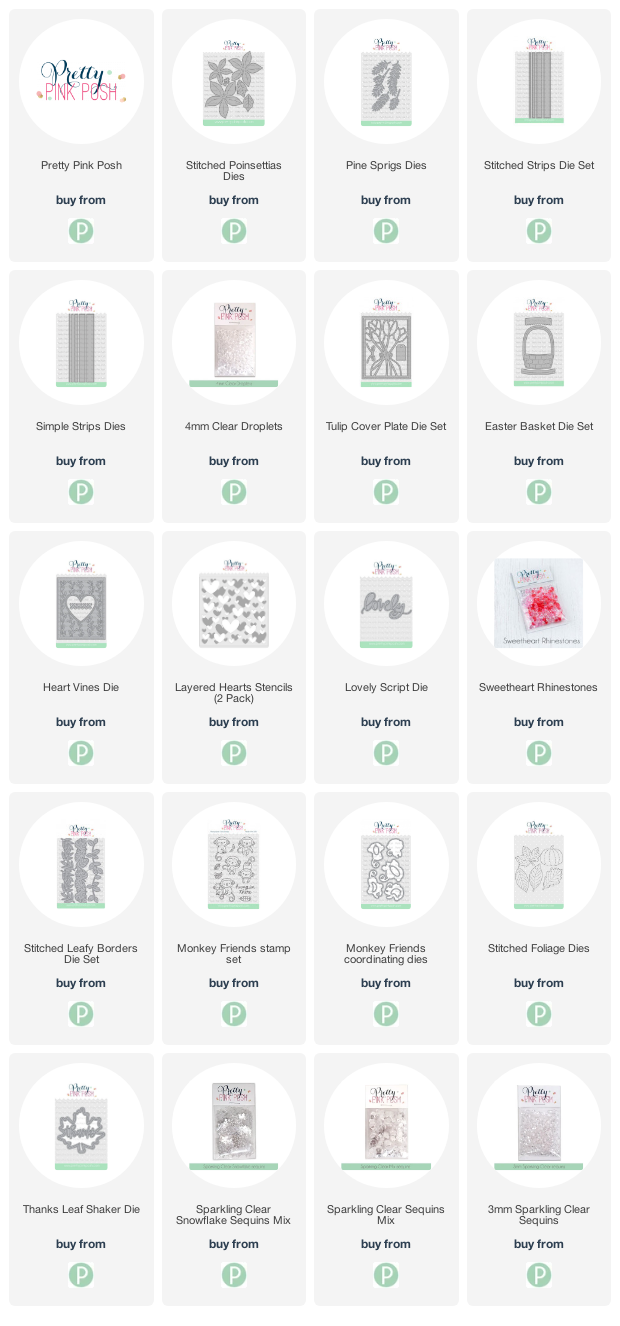The width and height of the screenshot is (620, 1326).
Task: Click the Stitched Leafy Borders Die Set title
Action: click(81, 954)
